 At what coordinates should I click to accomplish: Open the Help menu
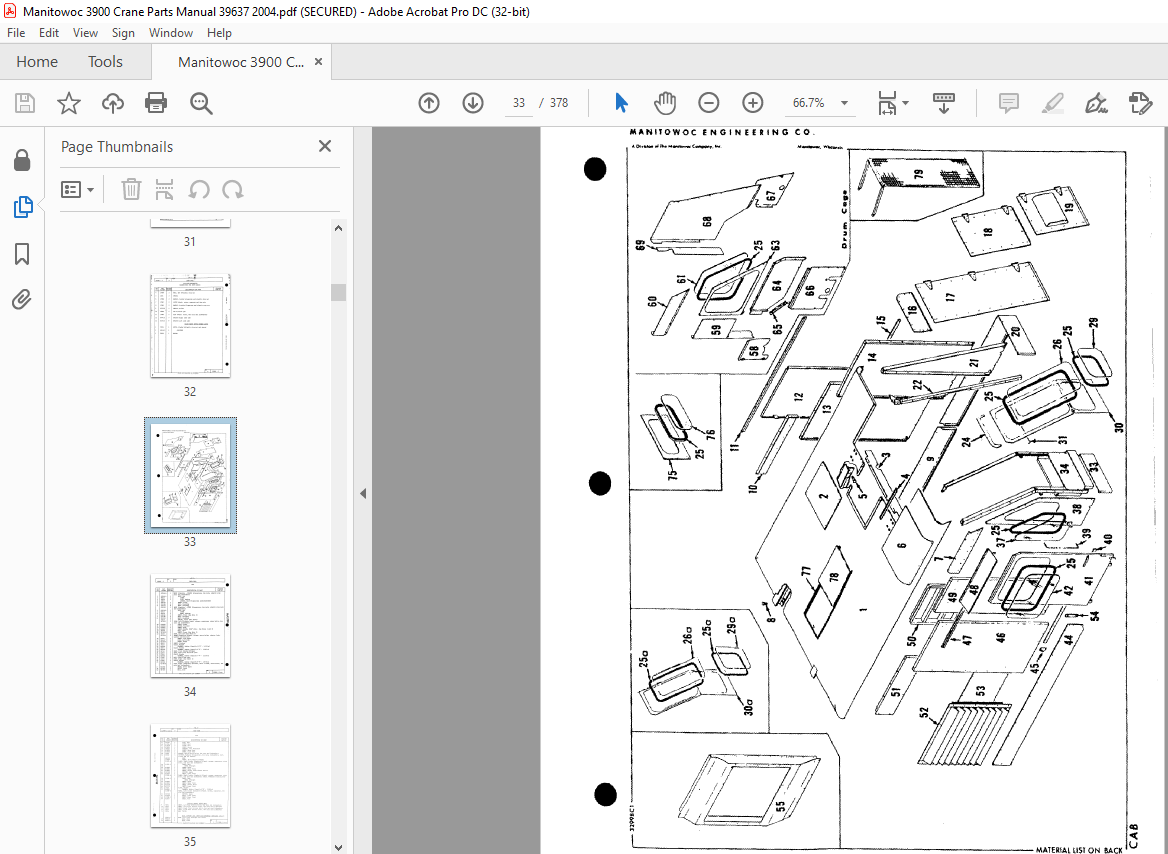click(x=219, y=33)
